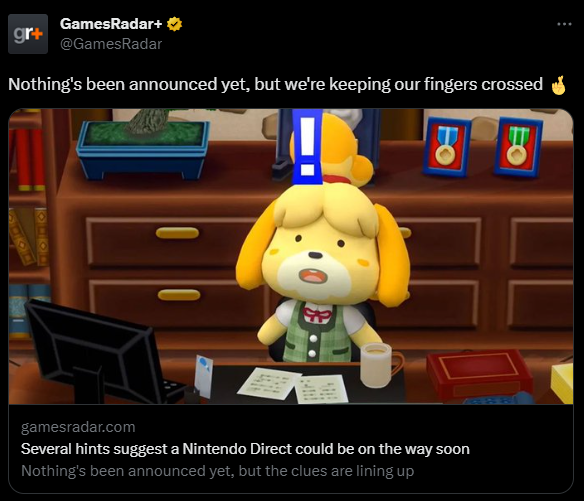Click the red box on the desk
This screenshot has height=501, width=584.
tap(480, 375)
